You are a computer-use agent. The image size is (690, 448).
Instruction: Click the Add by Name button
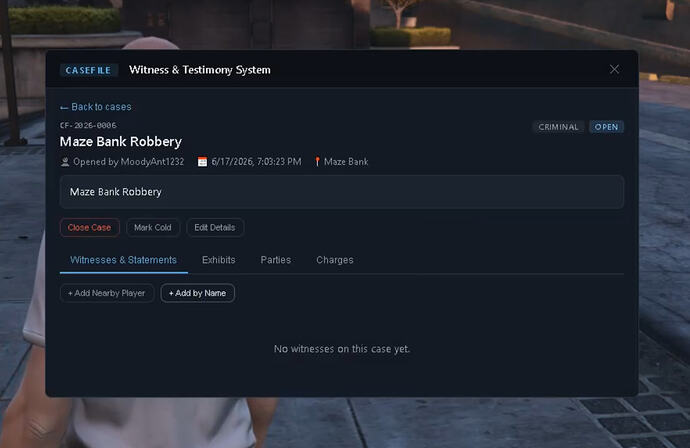[198, 293]
